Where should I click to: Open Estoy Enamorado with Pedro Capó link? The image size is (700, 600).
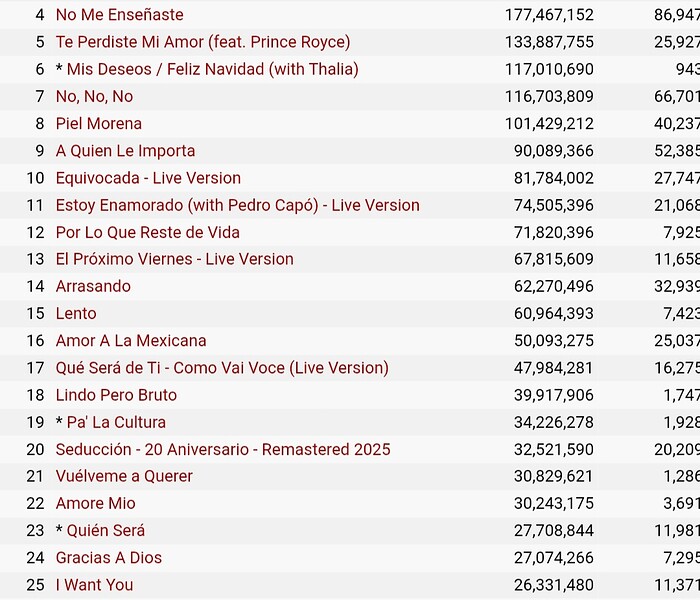coord(238,205)
